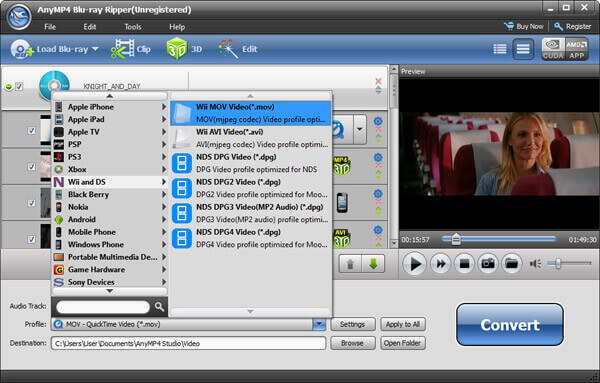Open settings gear for phone profile row
The image size is (600, 383).
378,194
